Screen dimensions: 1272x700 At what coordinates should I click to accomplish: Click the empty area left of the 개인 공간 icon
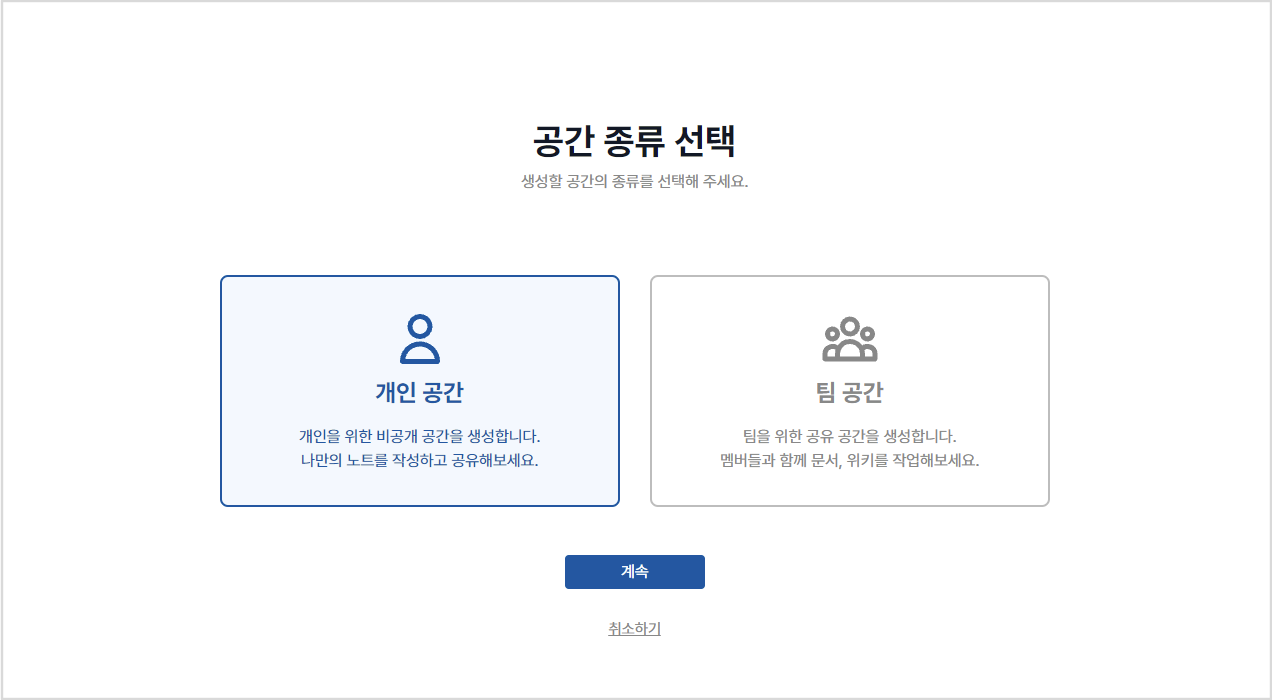point(300,339)
